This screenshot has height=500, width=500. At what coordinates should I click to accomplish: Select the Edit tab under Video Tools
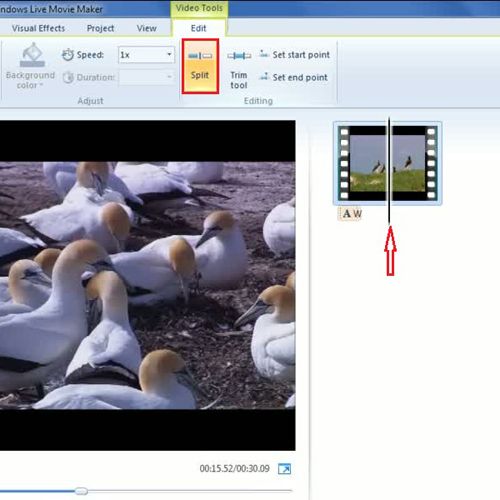[x=199, y=28]
